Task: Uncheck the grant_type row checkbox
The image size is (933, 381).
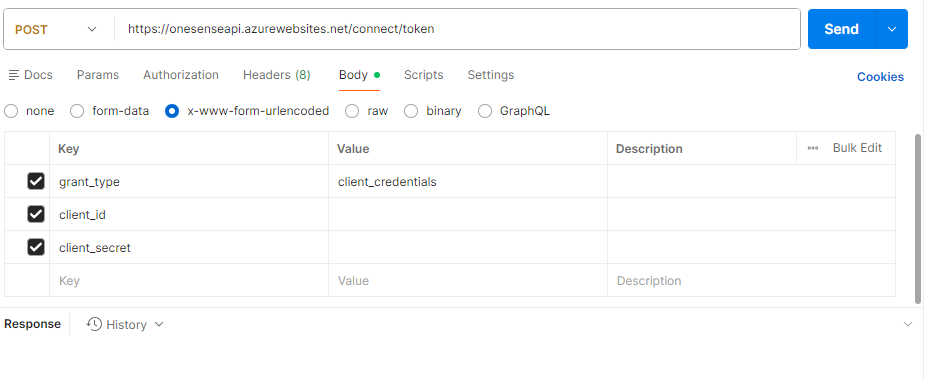Action: [x=36, y=181]
